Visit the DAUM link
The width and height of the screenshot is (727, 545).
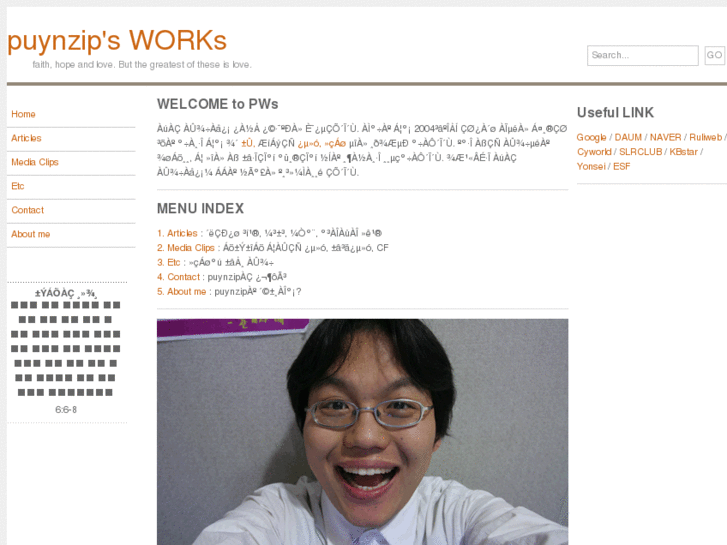pyautogui.click(x=628, y=137)
